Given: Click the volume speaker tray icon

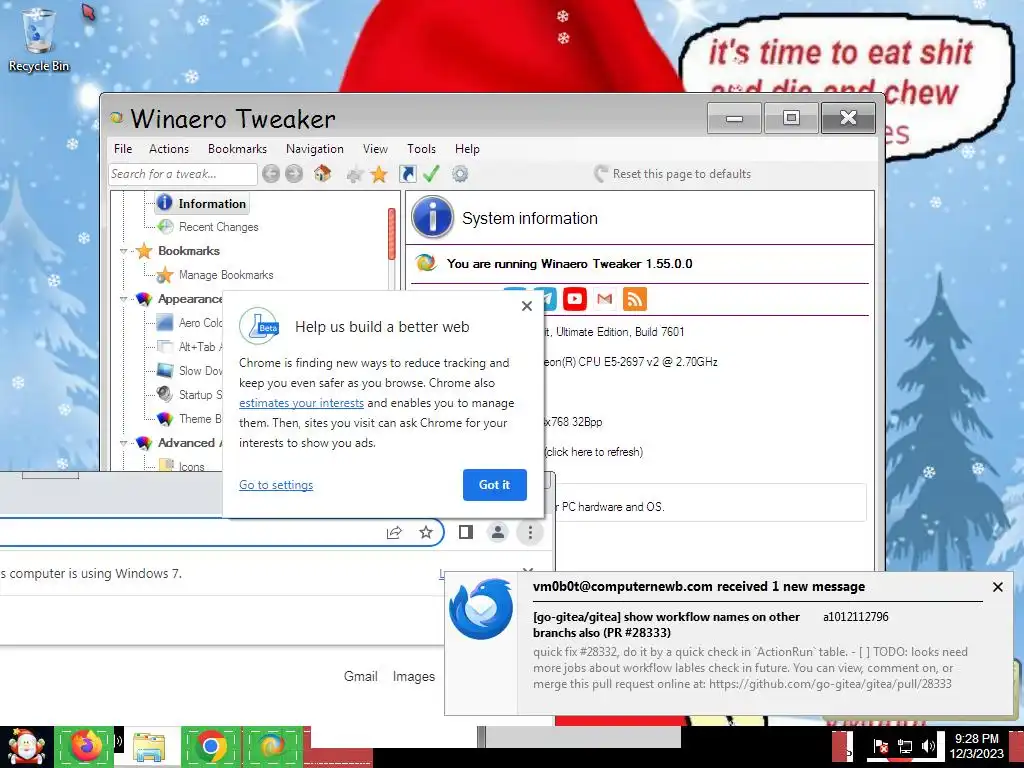Looking at the screenshot, I should pyautogui.click(x=928, y=746).
